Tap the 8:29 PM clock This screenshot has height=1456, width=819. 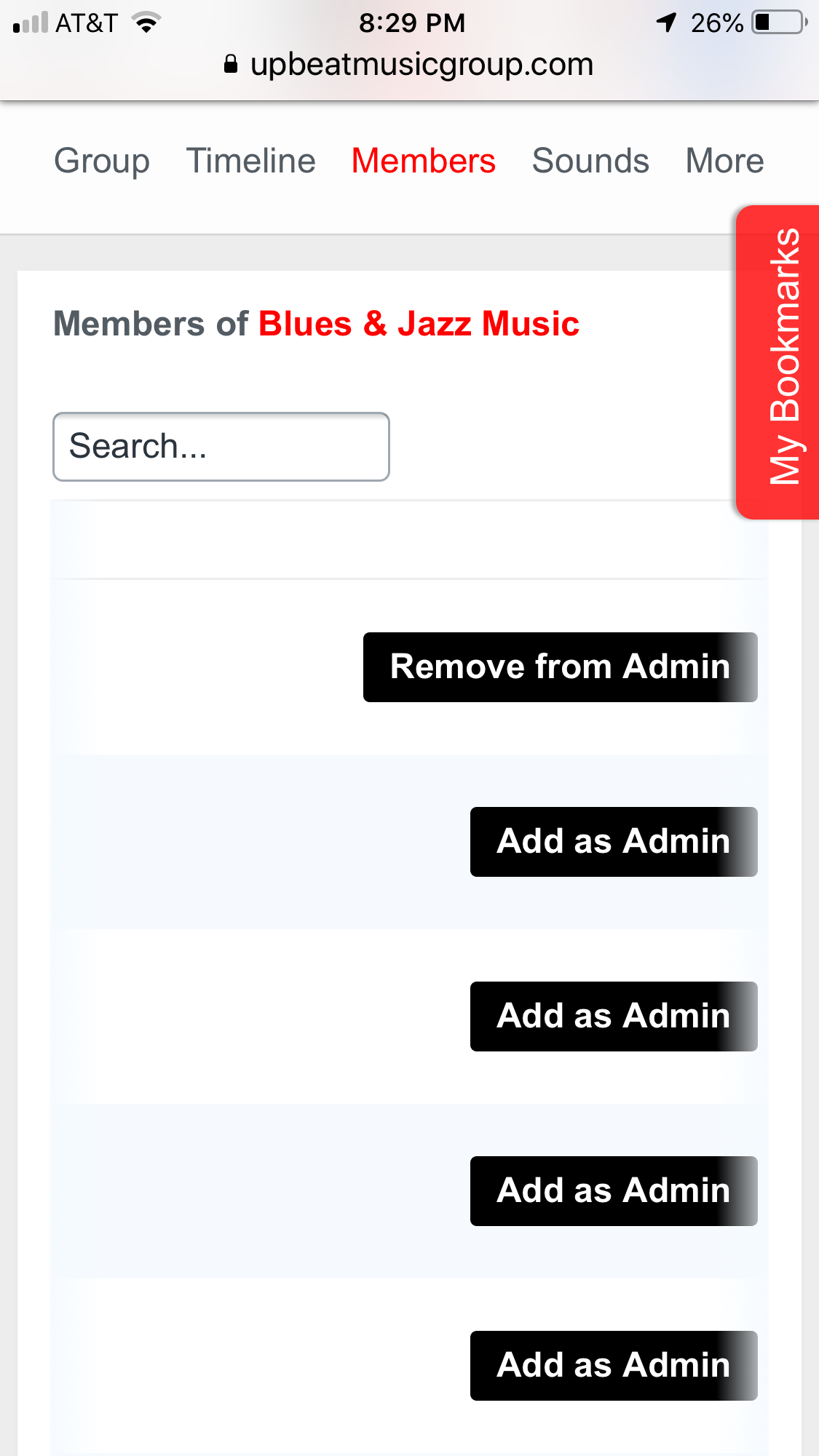(x=411, y=23)
